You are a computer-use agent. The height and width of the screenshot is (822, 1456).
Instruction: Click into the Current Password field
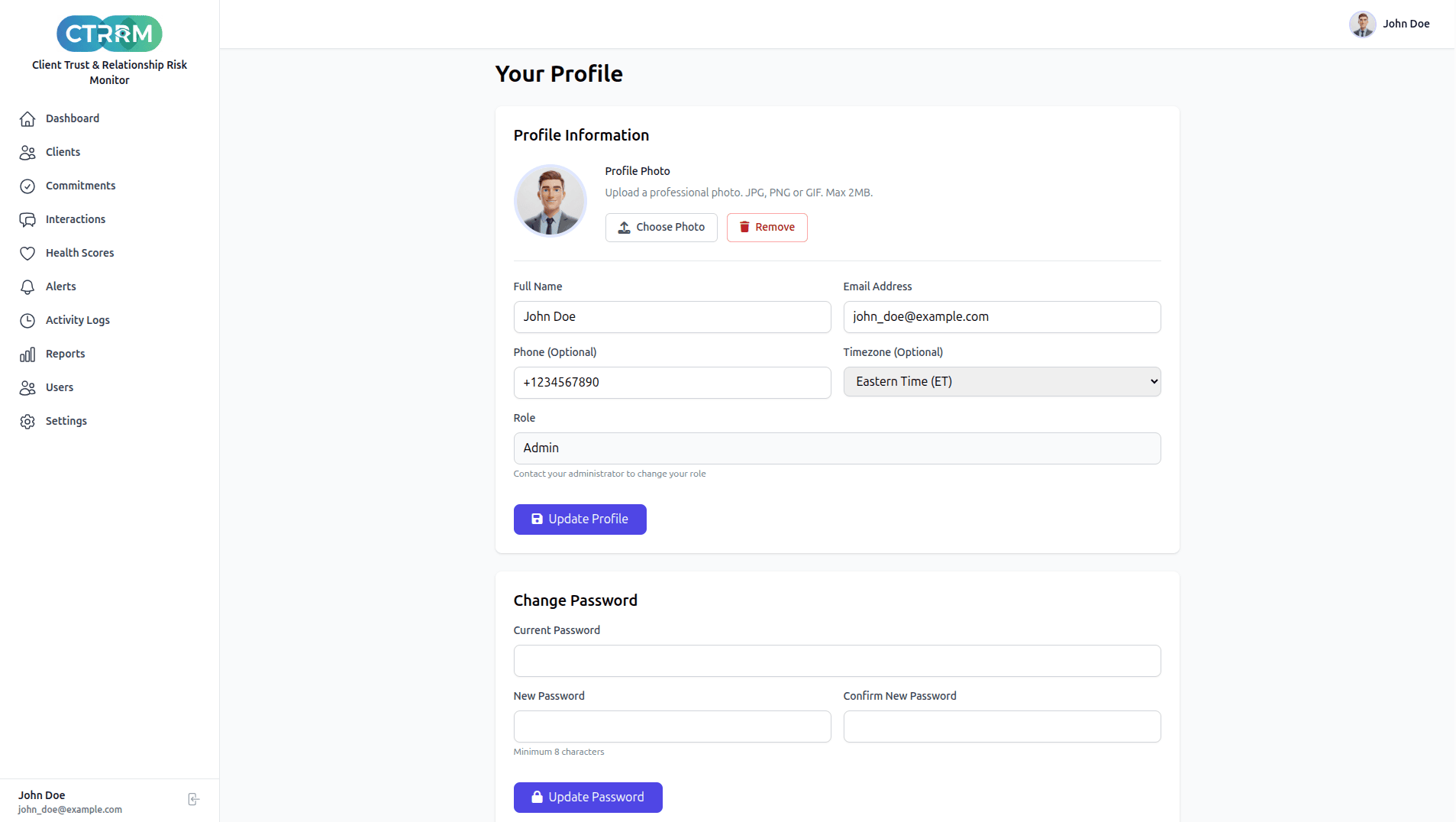[836, 661]
